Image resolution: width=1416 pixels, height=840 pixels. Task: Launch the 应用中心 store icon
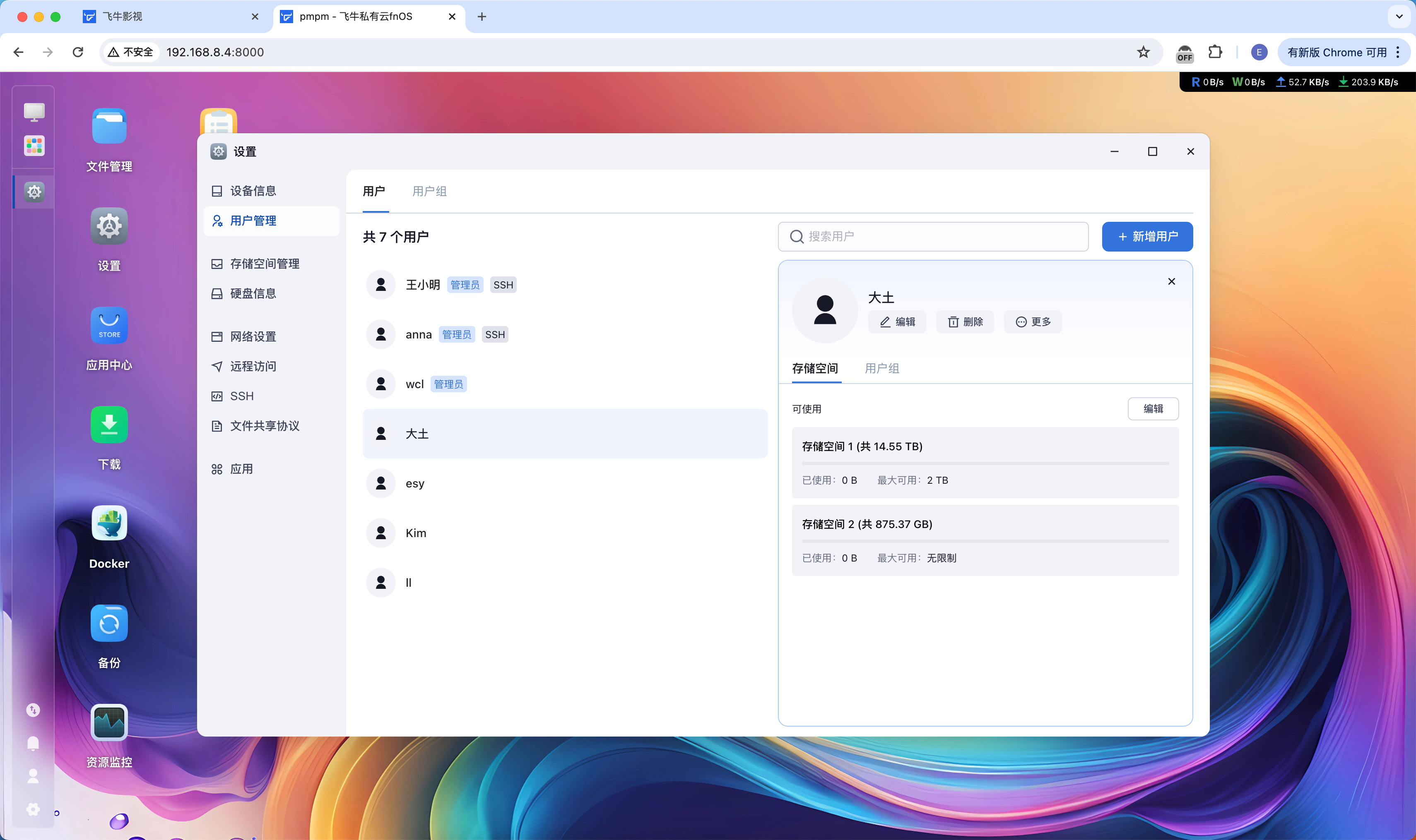pos(109,326)
